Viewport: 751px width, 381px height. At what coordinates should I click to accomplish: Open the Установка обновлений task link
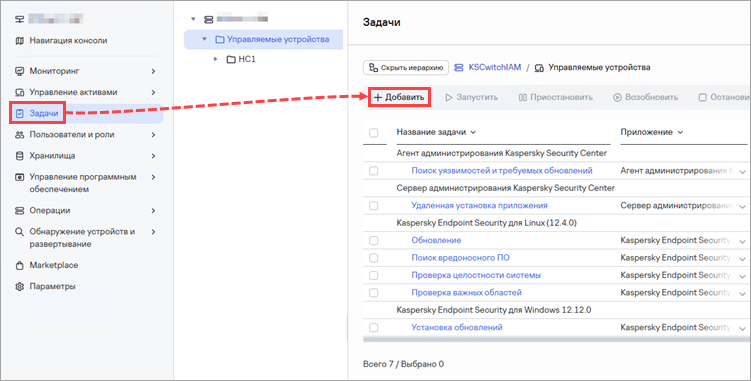point(457,327)
